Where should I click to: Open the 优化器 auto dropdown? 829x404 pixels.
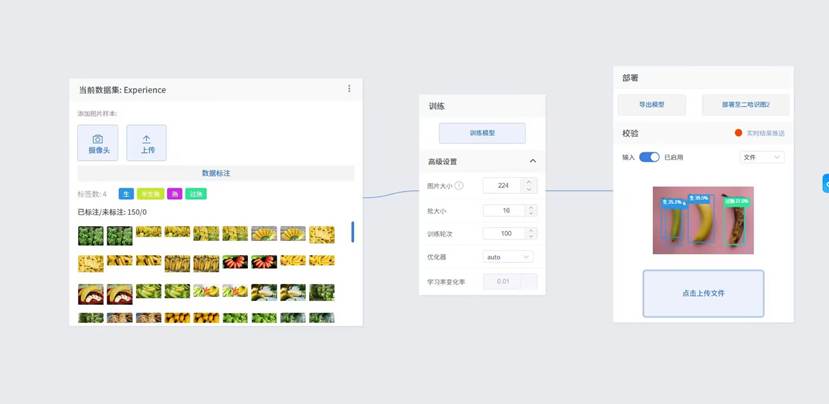pyautogui.click(x=508, y=257)
